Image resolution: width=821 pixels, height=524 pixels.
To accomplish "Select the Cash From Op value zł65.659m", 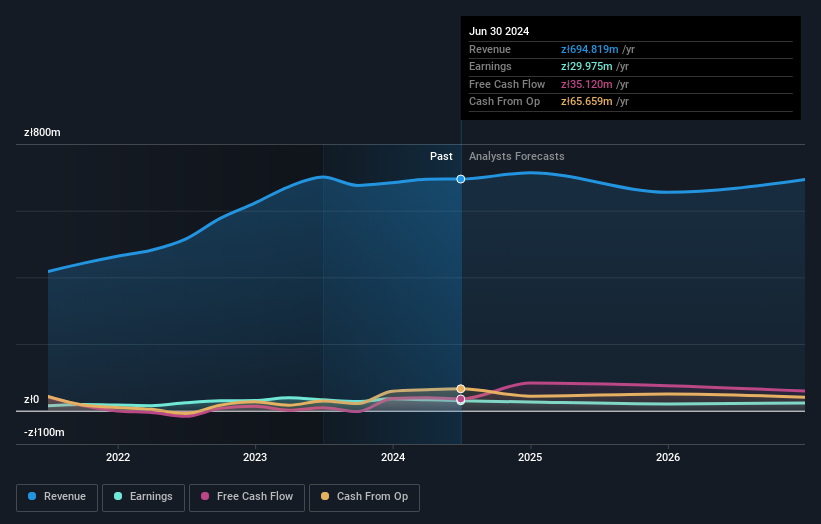I will click(586, 102).
